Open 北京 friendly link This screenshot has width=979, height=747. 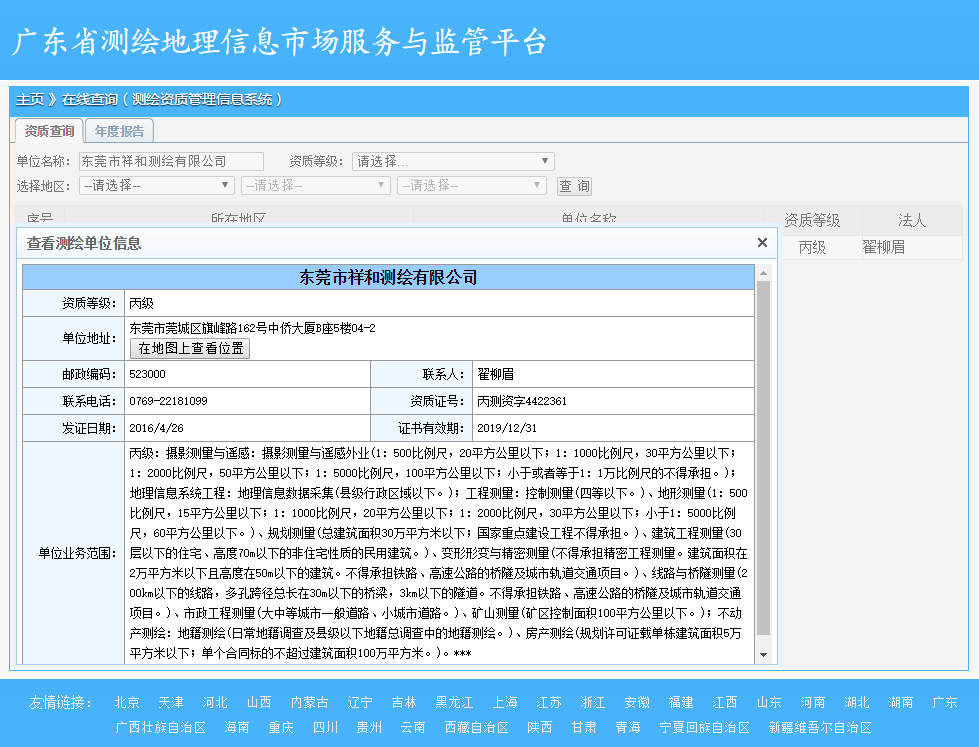pos(127,702)
